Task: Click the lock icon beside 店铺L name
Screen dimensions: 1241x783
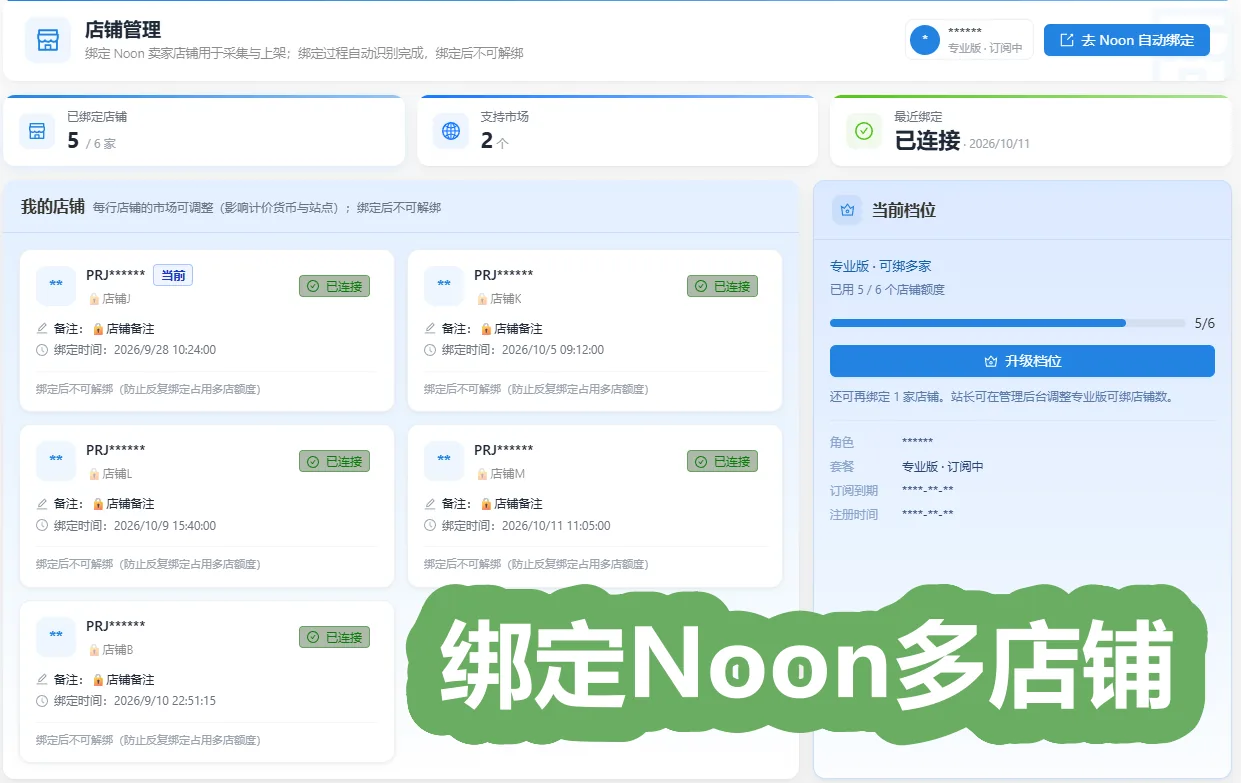Action: point(94,473)
